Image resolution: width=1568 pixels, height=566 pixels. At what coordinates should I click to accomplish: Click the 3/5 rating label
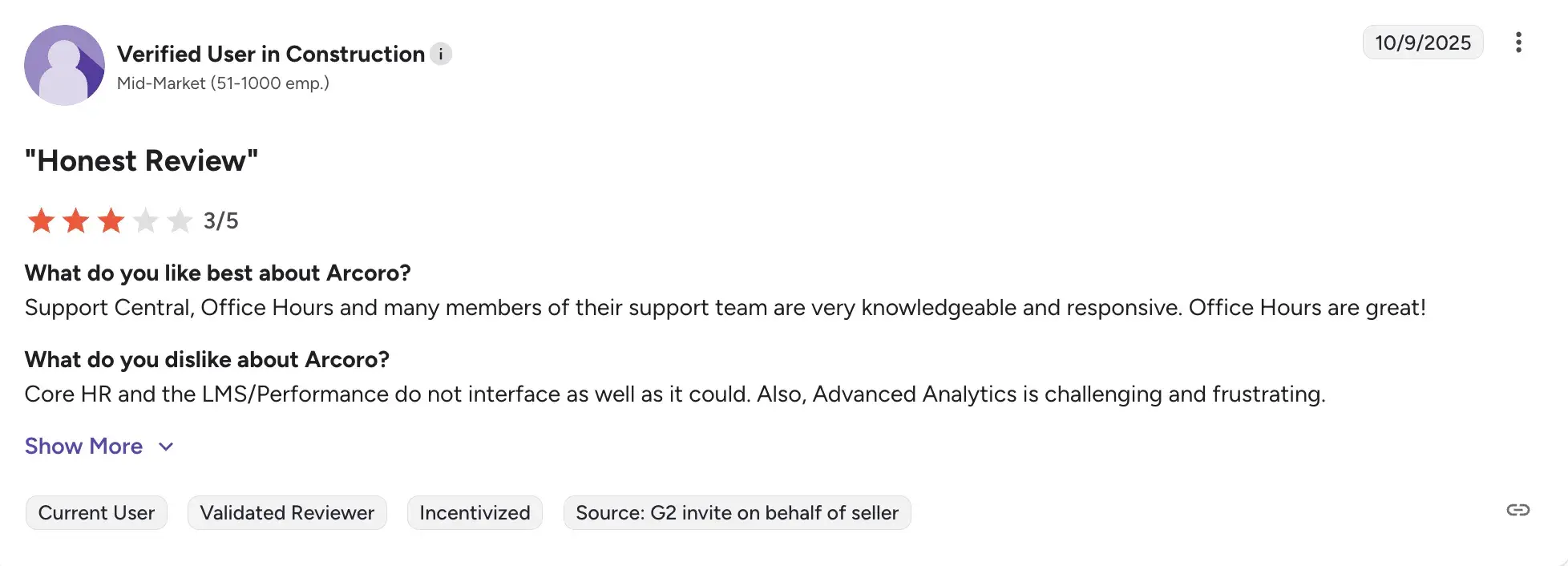tap(220, 220)
